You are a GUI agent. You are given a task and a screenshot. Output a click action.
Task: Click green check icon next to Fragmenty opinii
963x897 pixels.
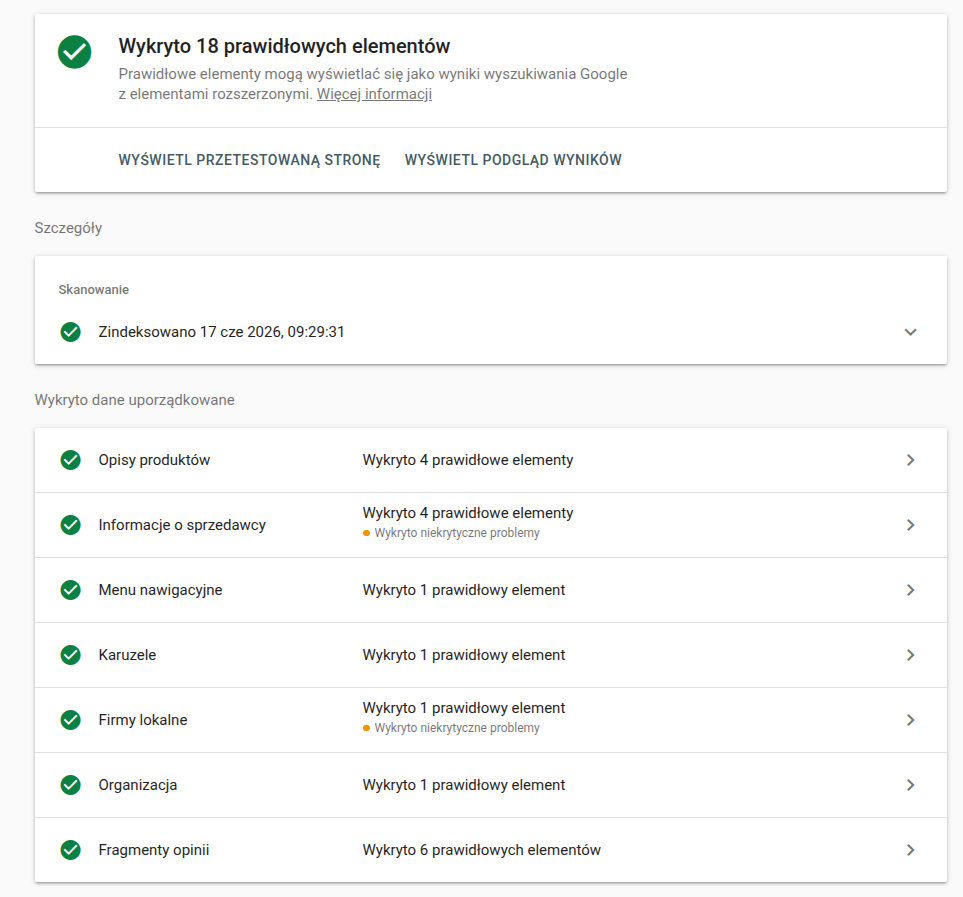[71, 850]
